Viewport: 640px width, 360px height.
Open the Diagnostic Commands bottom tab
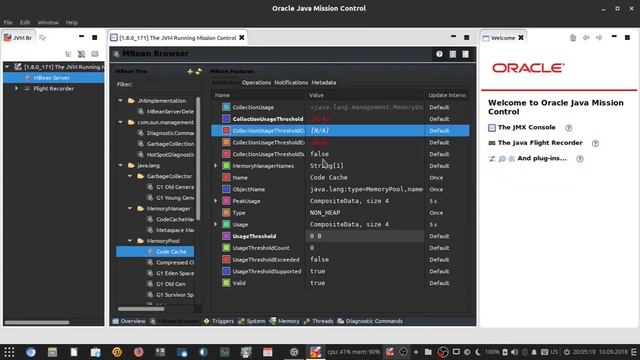370,321
